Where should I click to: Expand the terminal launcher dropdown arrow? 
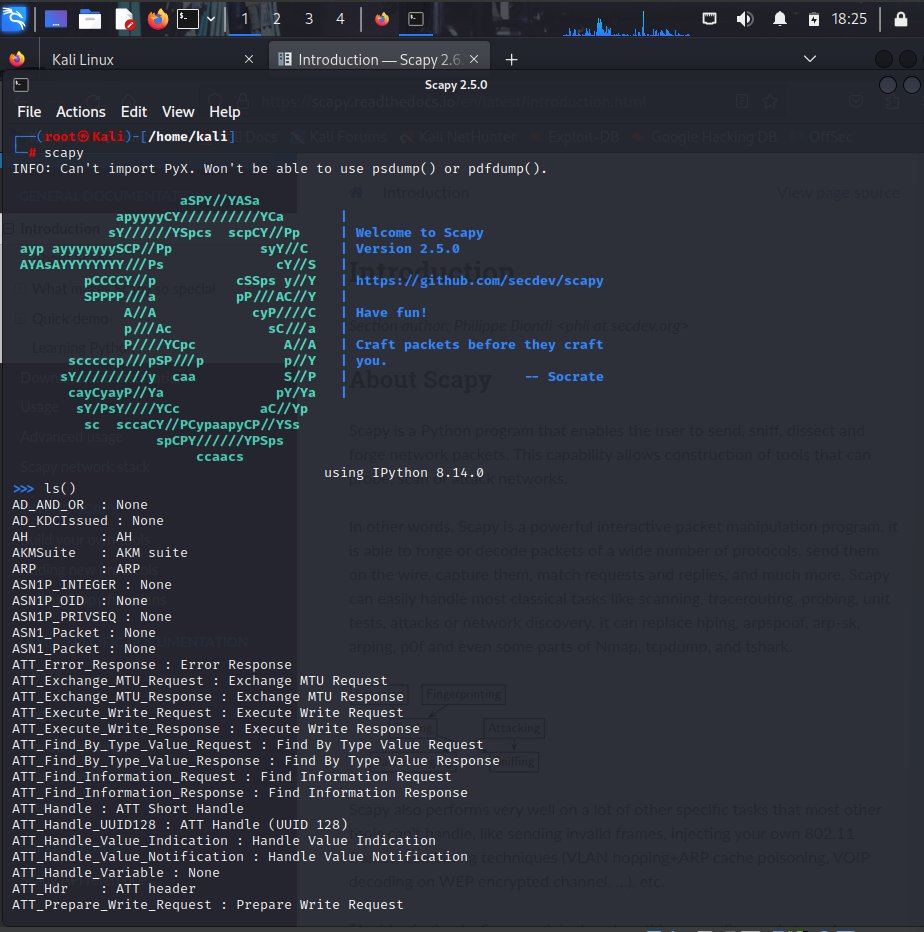pyautogui.click(x=211, y=19)
